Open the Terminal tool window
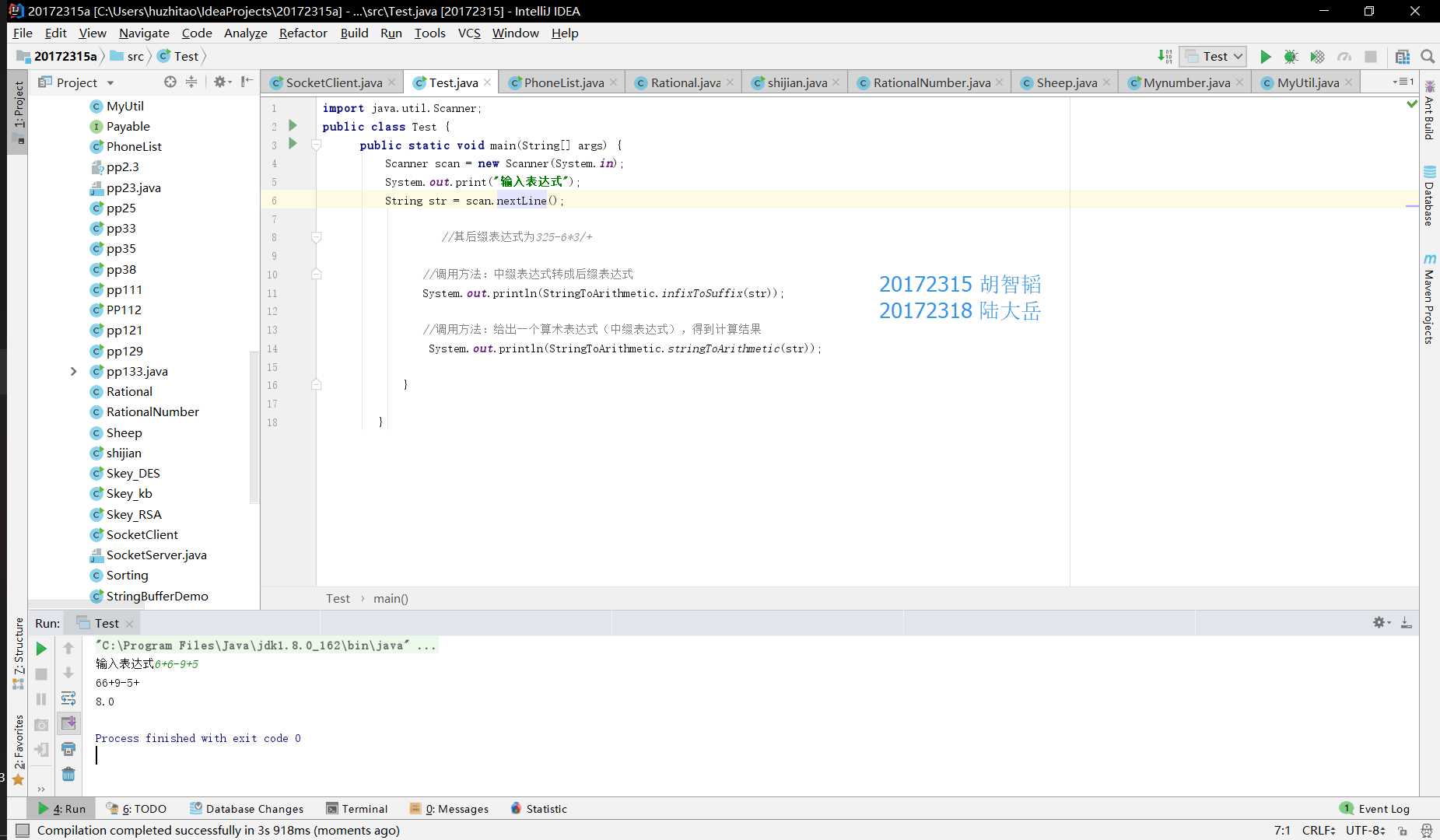Viewport: 1440px width, 840px height. 357,809
